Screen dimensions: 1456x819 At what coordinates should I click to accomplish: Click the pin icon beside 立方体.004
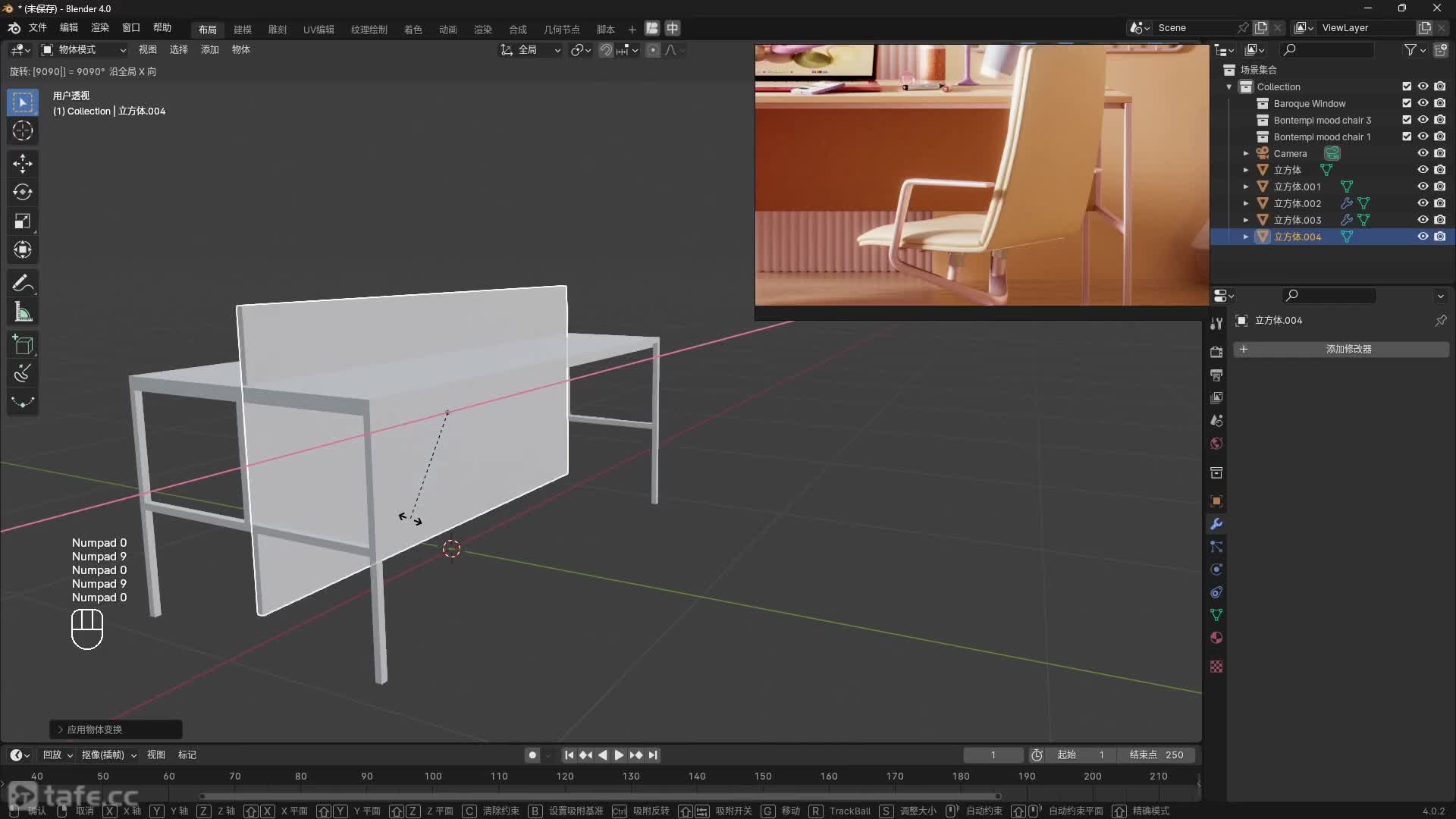pyautogui.click(x=1440, y=321)
